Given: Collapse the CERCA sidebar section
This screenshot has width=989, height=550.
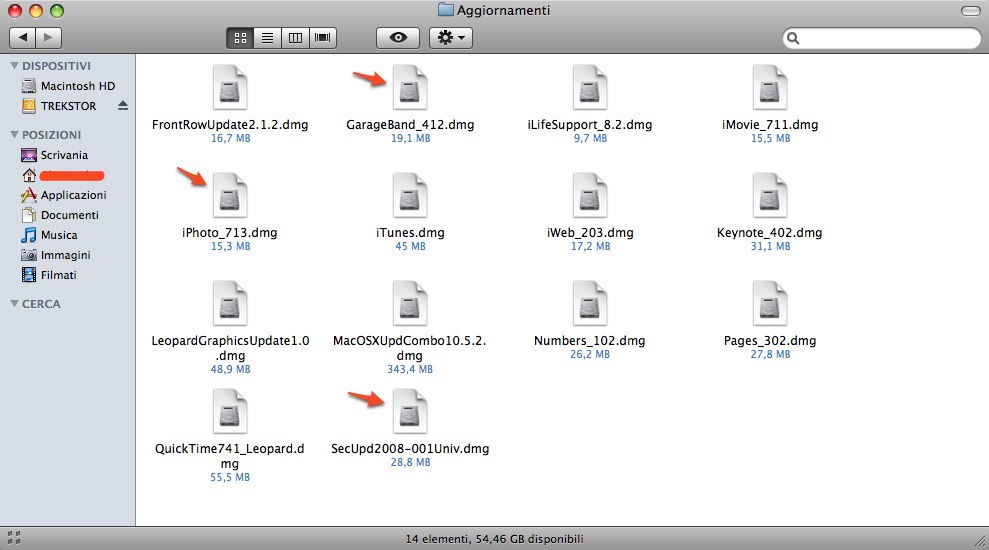Looking at the screenshot, I should click(15, 303).
